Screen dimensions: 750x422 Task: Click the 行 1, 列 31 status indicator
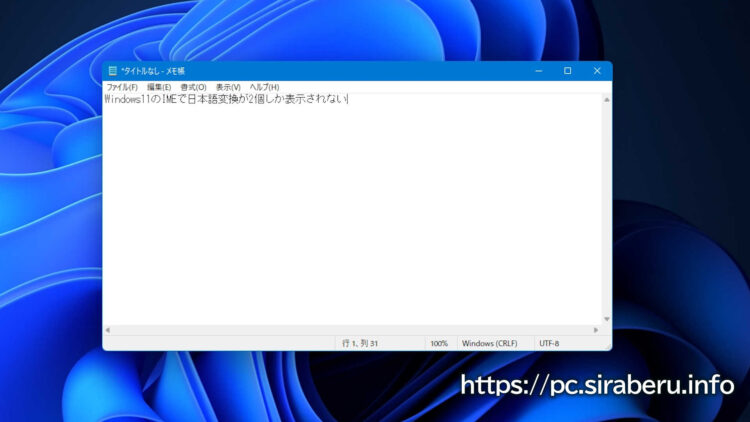pos(360,342)
